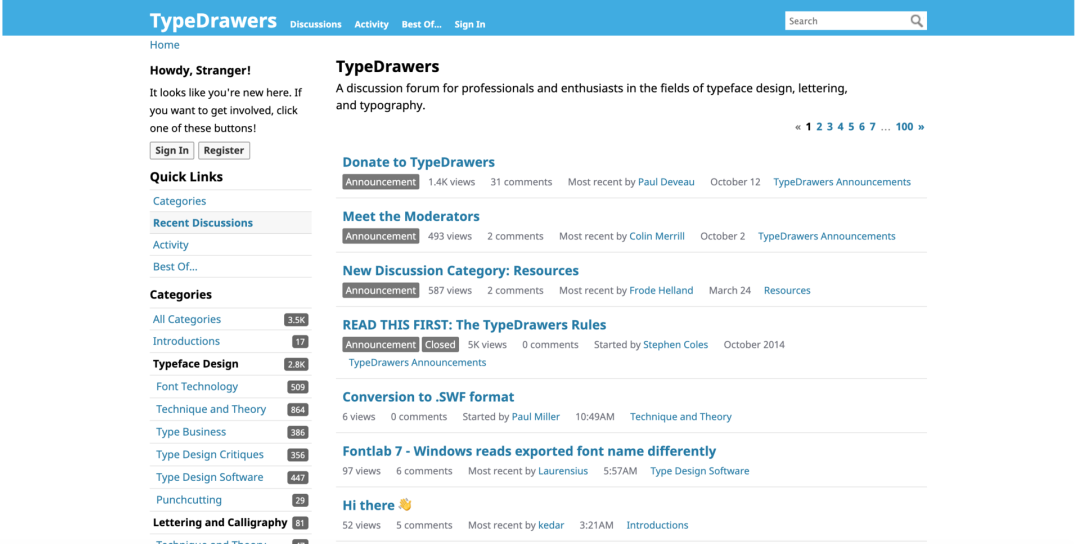Image resolution: width=1080 pixels, height=544 pixels.
Task: Open Fontlab 7 Windows font name discussion
Action: click(529, 451)
